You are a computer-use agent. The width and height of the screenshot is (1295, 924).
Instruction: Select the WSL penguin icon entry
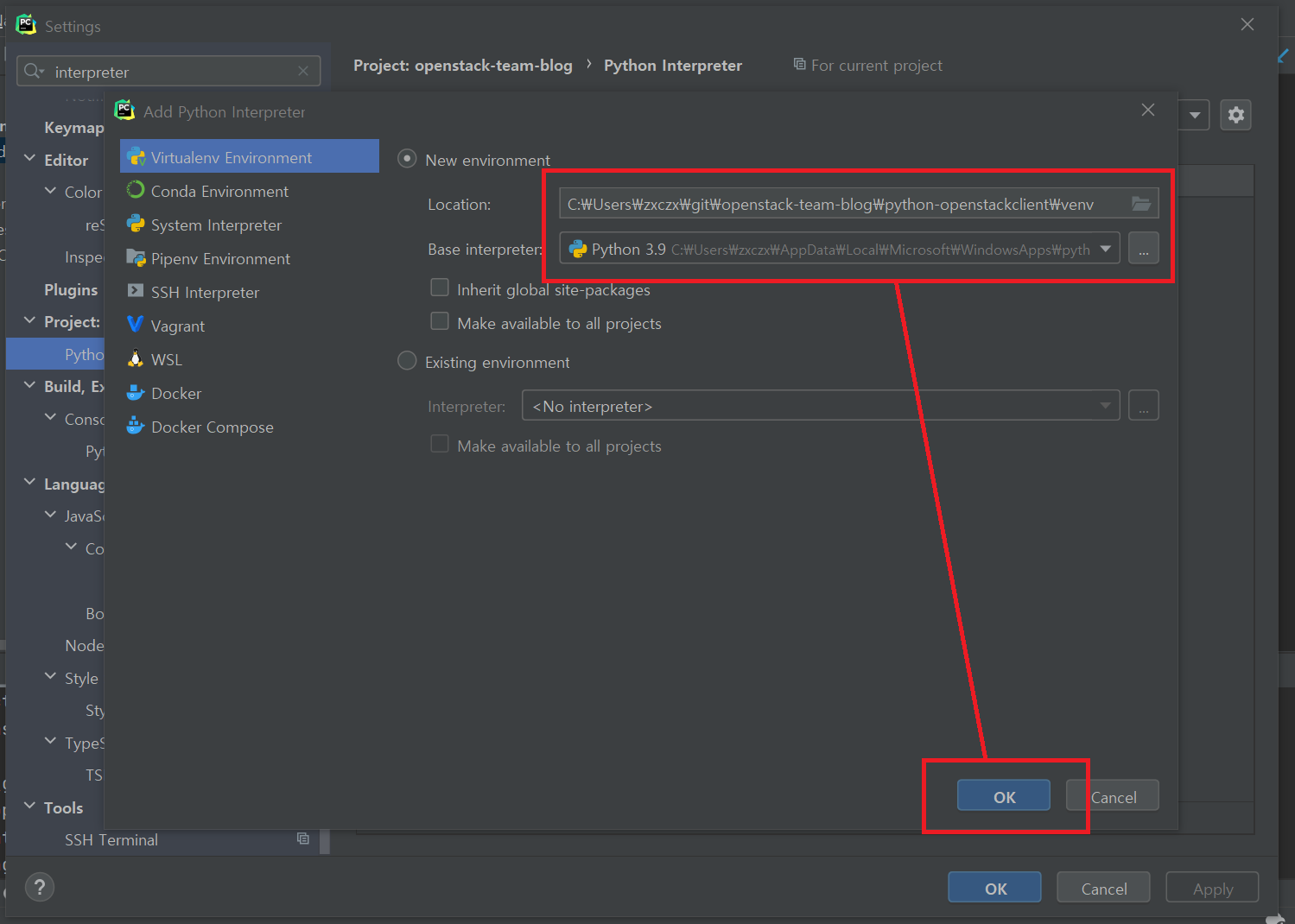pyautogui.click(x=136, y=358)
